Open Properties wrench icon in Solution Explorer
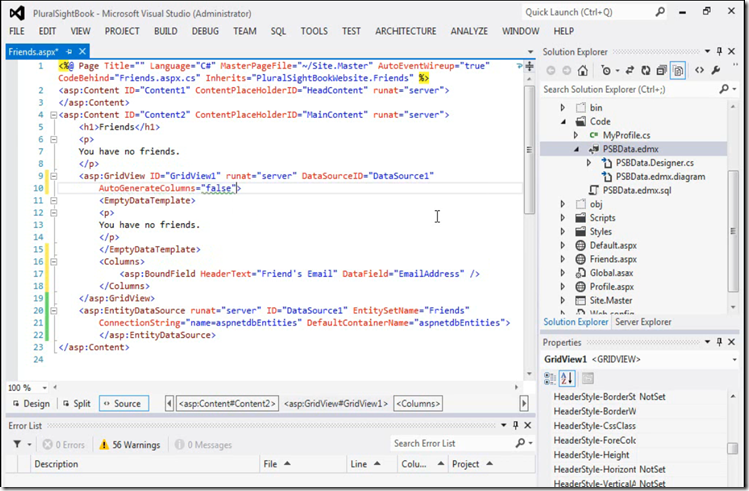 tap(716, 71)
